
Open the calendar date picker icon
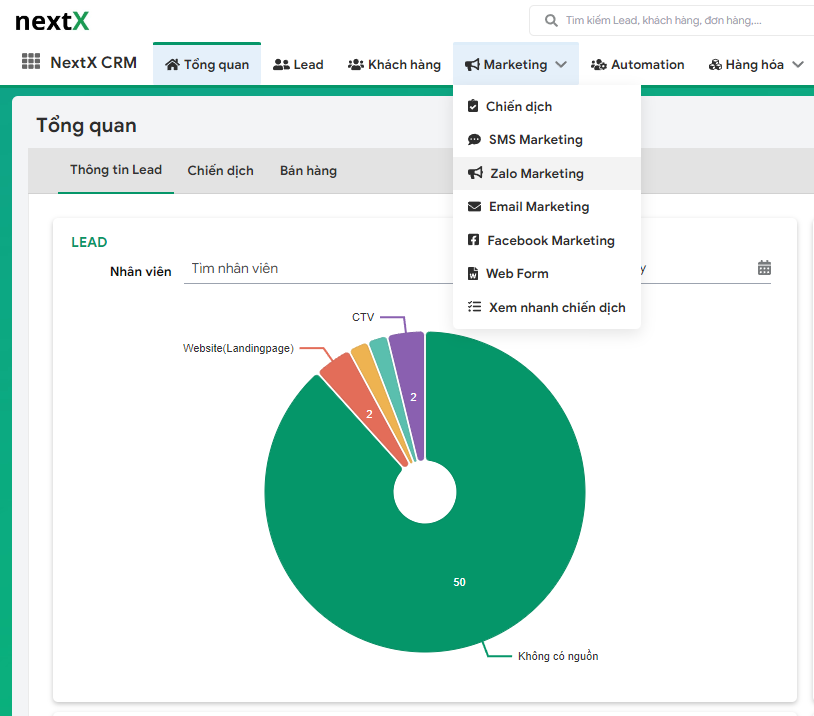pyautogui.click(x=765, y=268)
